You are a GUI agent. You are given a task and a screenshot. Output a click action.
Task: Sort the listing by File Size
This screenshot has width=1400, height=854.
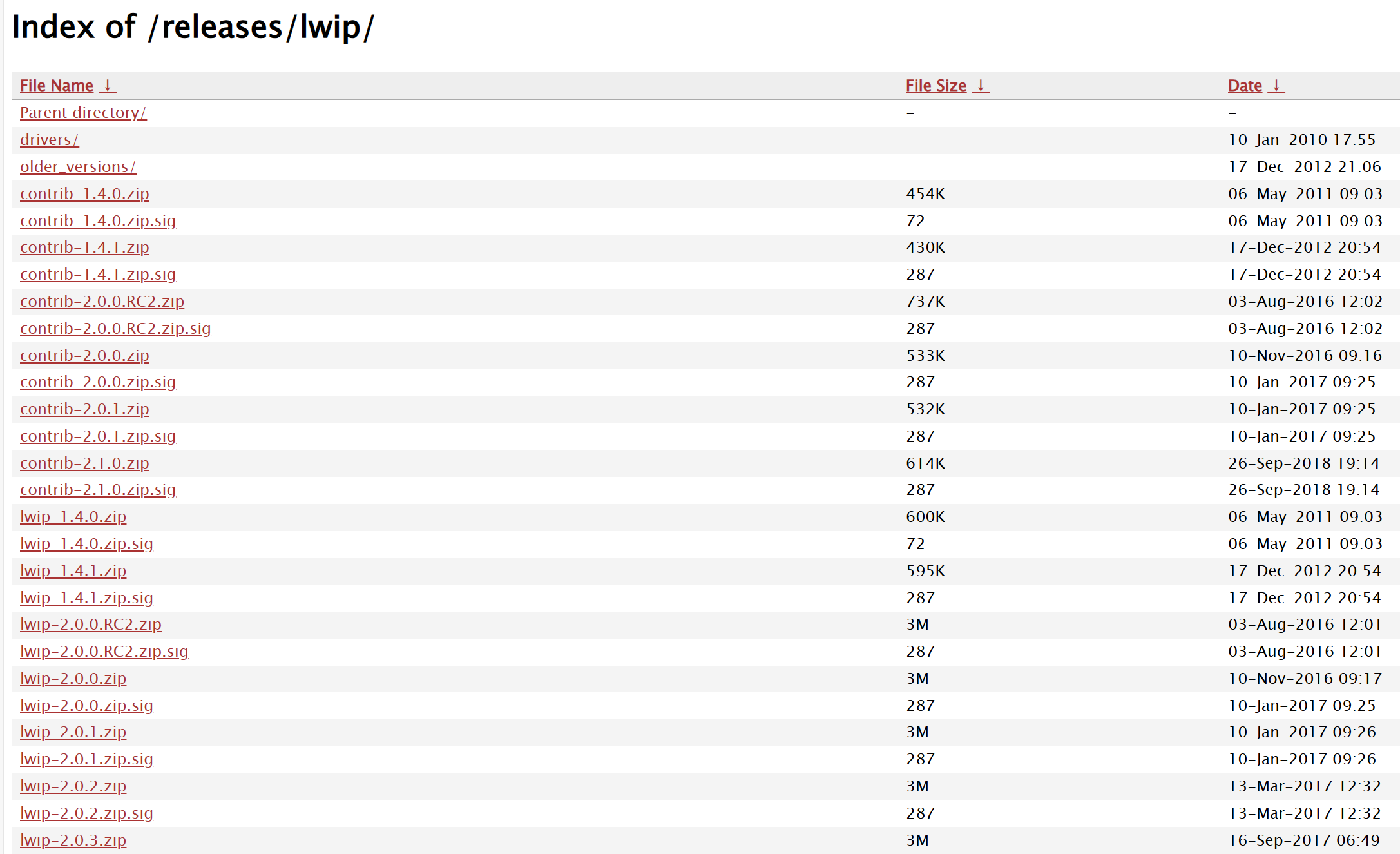935,86
